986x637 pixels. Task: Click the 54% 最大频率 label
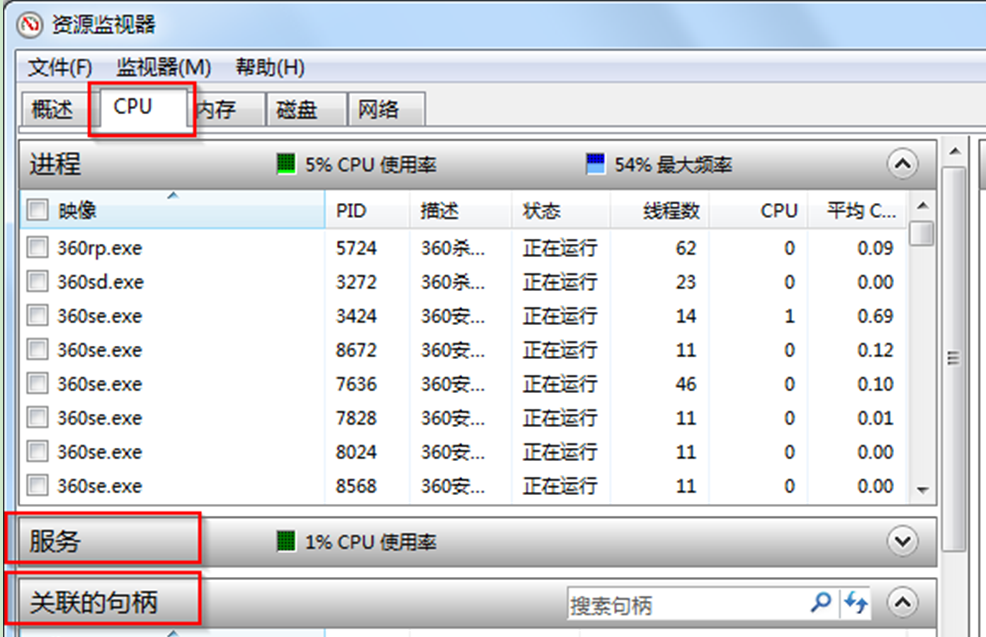(673, 165)
